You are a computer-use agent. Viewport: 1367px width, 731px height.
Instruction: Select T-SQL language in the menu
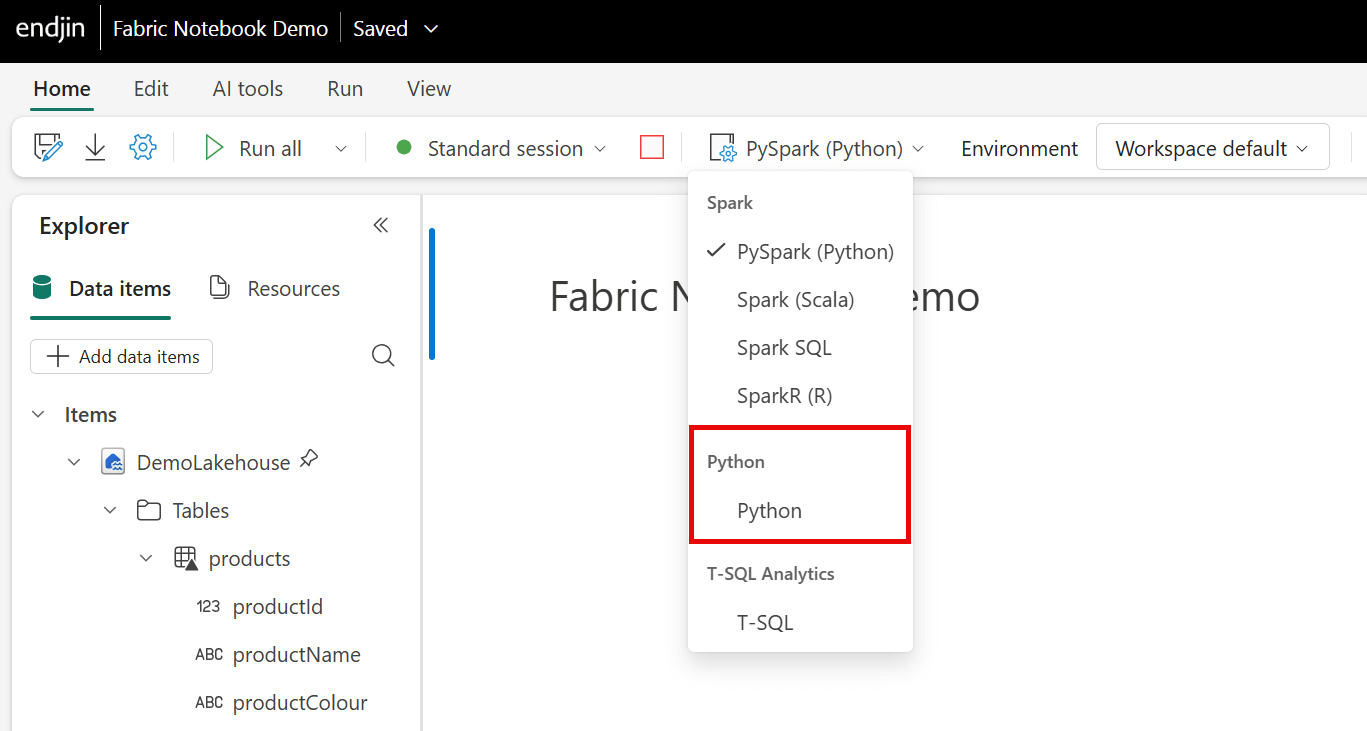pyautogui.click(x=765, y=623)
